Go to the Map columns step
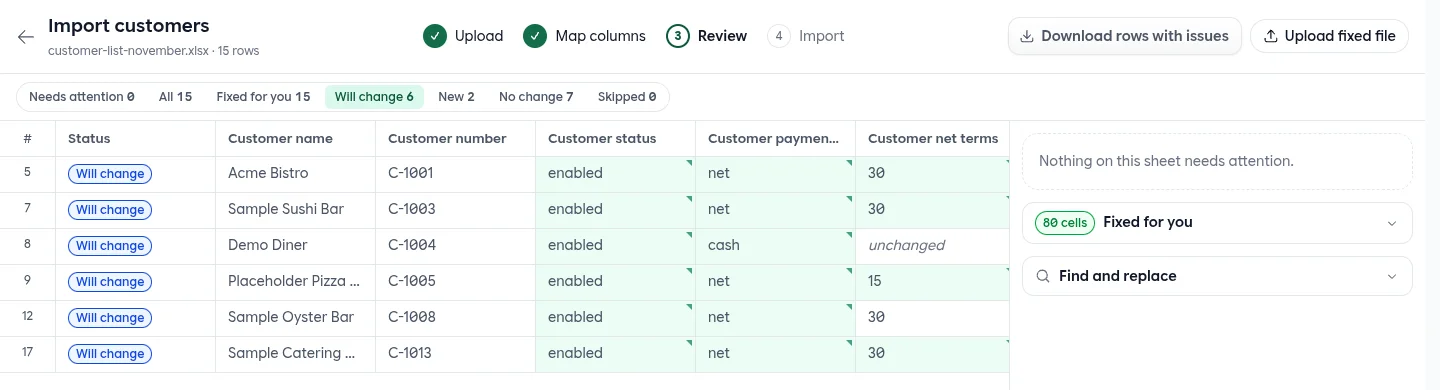 click(x=585, y=36)
